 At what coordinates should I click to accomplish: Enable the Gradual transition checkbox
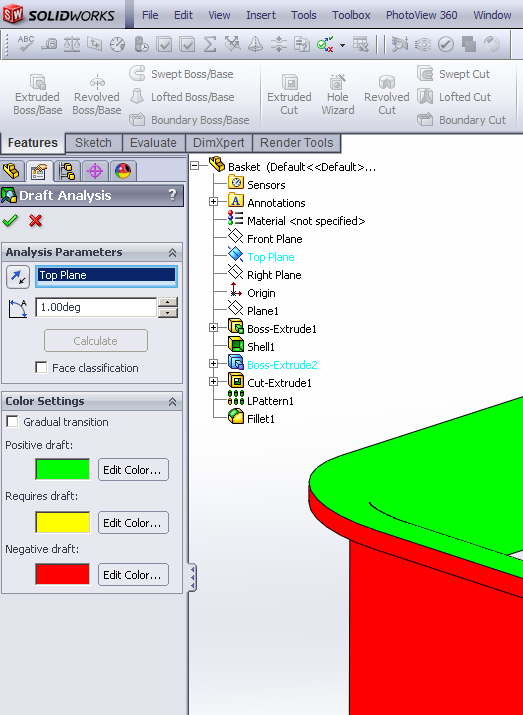point(12,422)
